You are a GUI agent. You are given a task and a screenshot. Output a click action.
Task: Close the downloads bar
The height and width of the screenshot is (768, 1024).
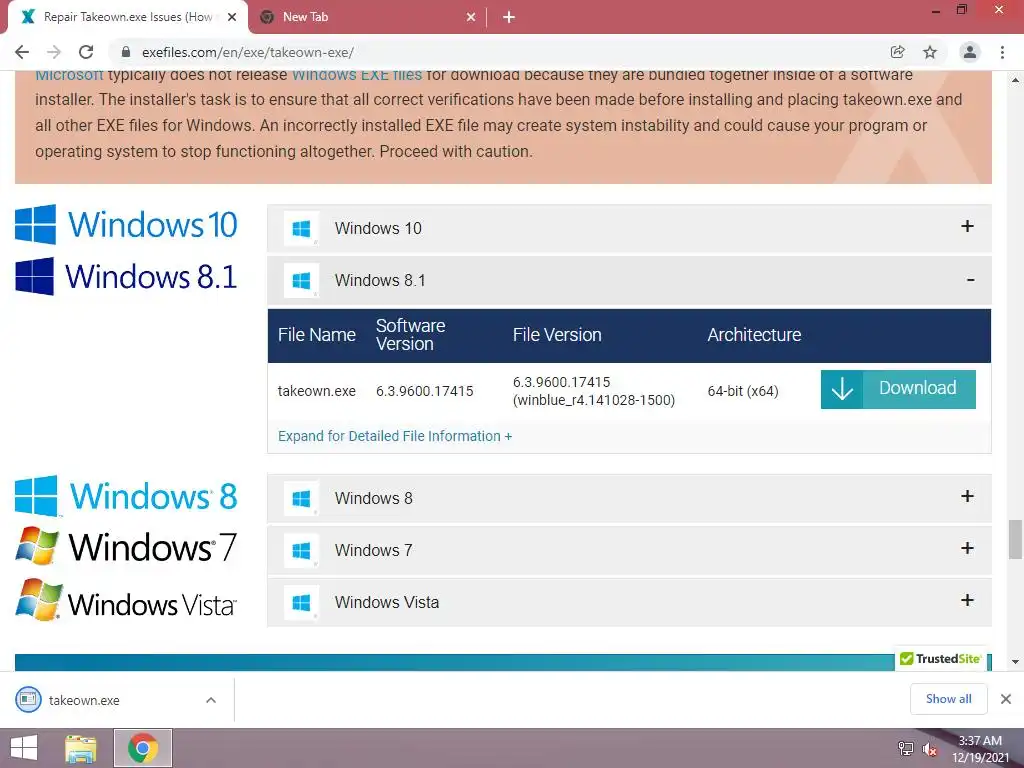(x=1006, y=699)
